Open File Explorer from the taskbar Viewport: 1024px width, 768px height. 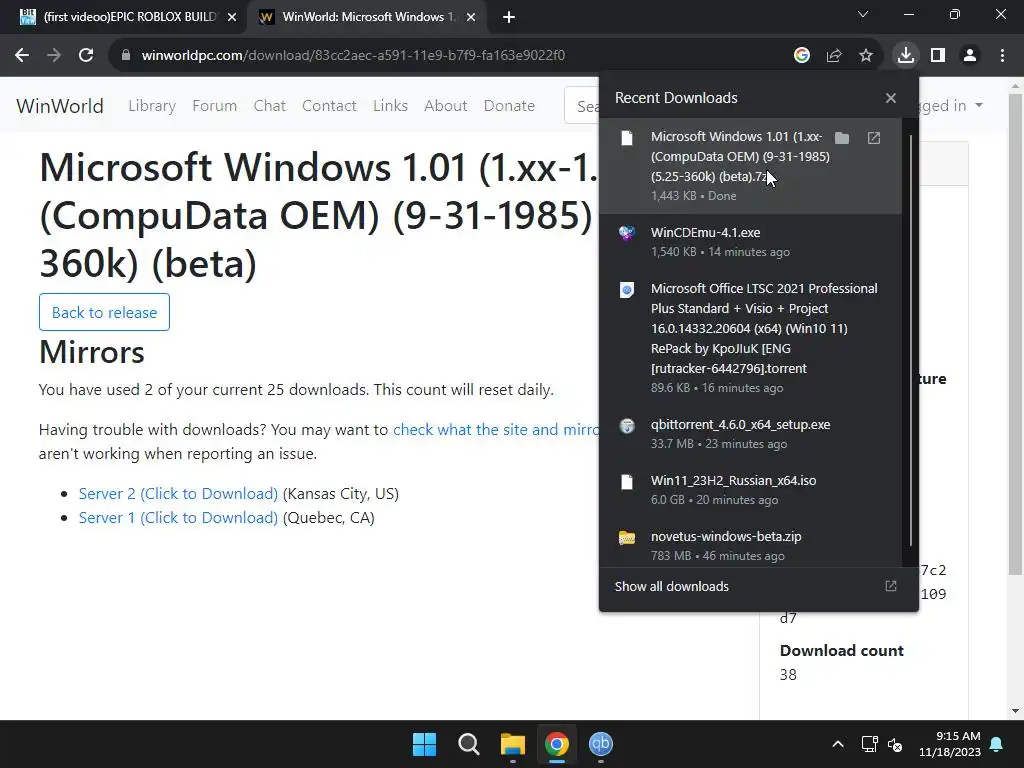click(513, 744)
